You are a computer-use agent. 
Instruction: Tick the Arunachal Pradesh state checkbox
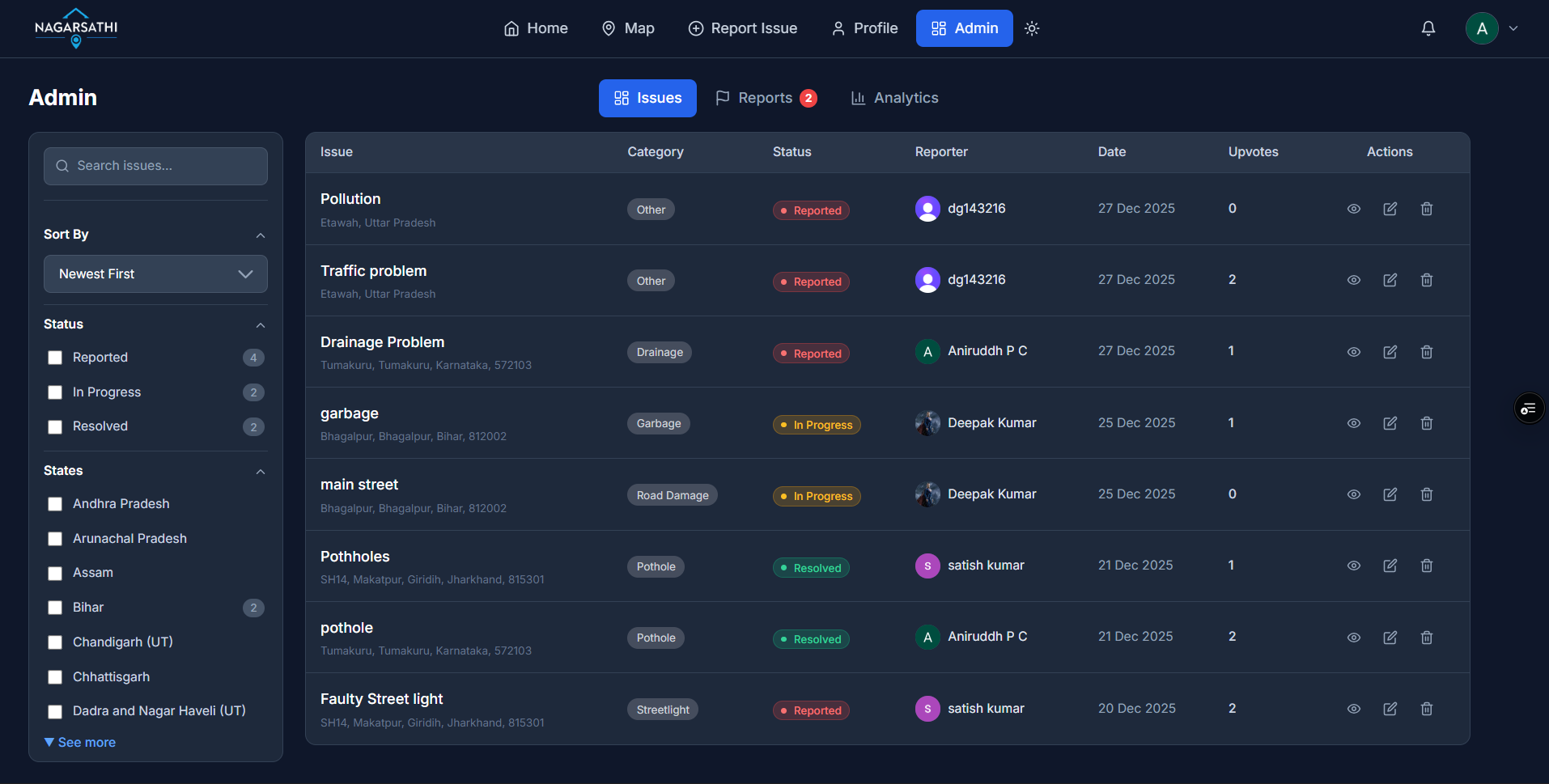(55, 539)
